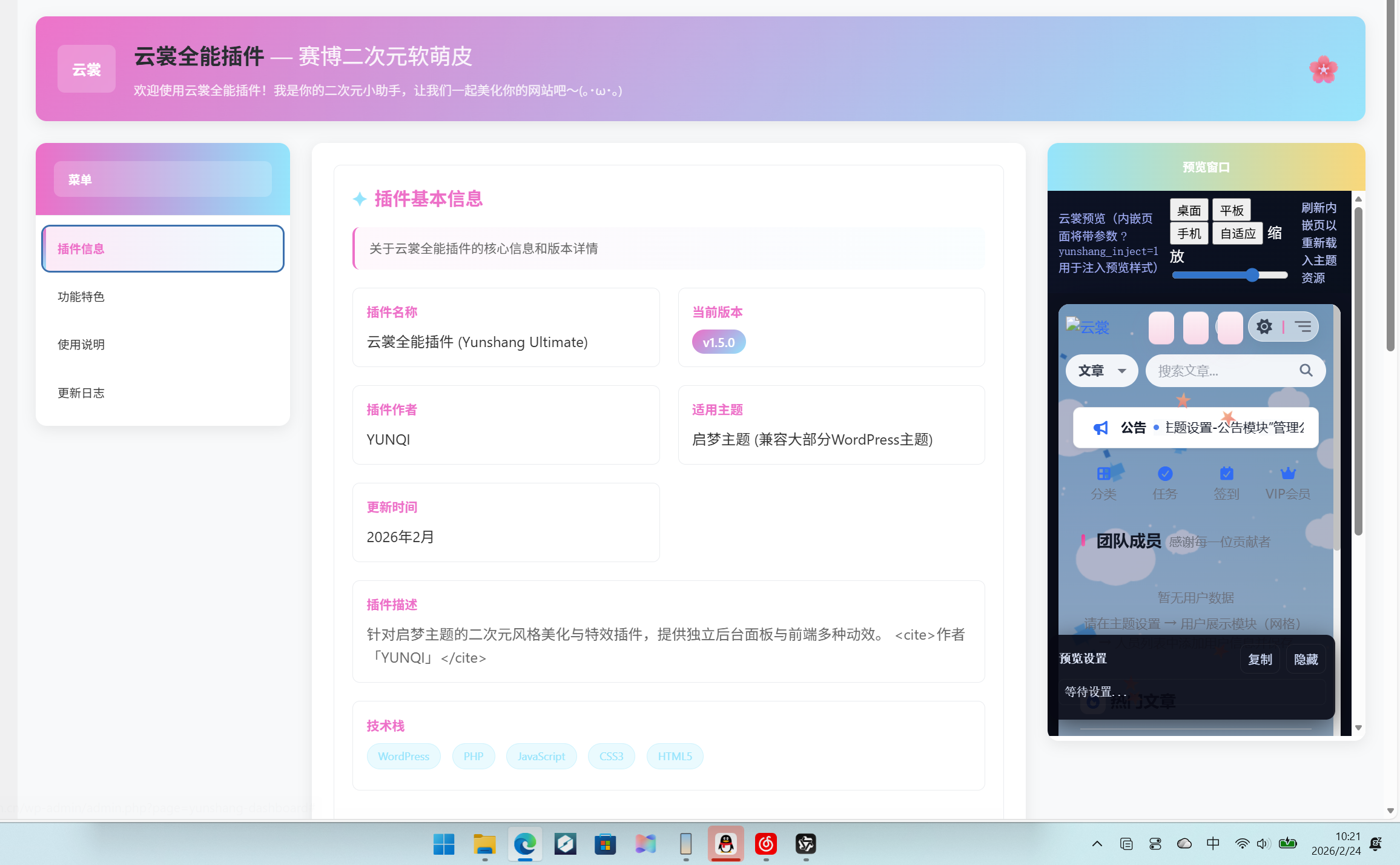This screenshot has height=865, width=1400.
Task: Open volume speaker tray icon
Action: [x=1263, y=844]
